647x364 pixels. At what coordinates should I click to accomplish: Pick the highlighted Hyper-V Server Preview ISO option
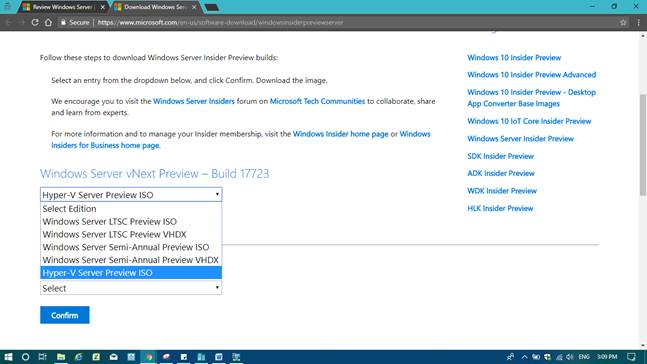click(x=131, y=273)
